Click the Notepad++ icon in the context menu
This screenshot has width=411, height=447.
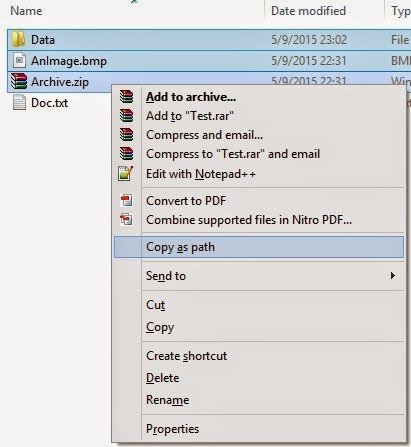(126, 173)
